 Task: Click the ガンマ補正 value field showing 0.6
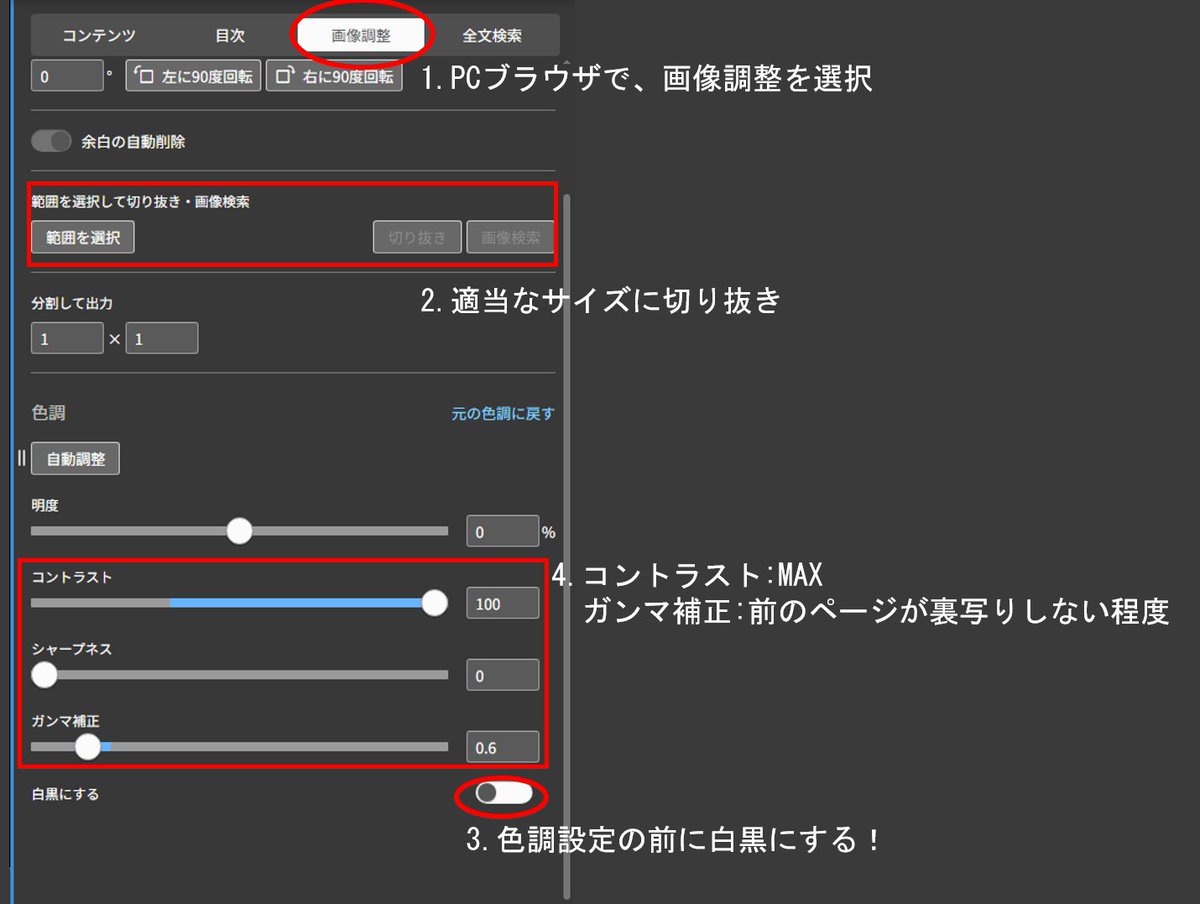click(x=502, y=746)
